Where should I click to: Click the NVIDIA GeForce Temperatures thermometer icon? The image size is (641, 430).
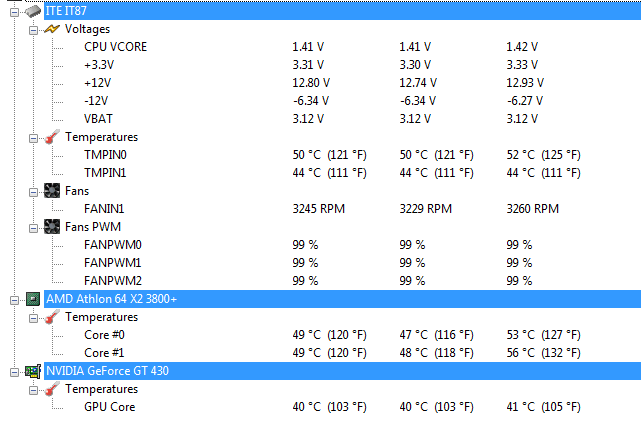(52, 389)
